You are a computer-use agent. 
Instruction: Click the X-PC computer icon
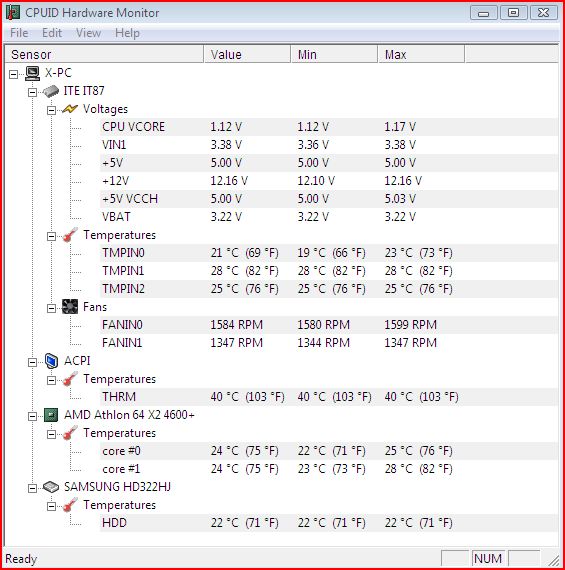click(33, 73)
